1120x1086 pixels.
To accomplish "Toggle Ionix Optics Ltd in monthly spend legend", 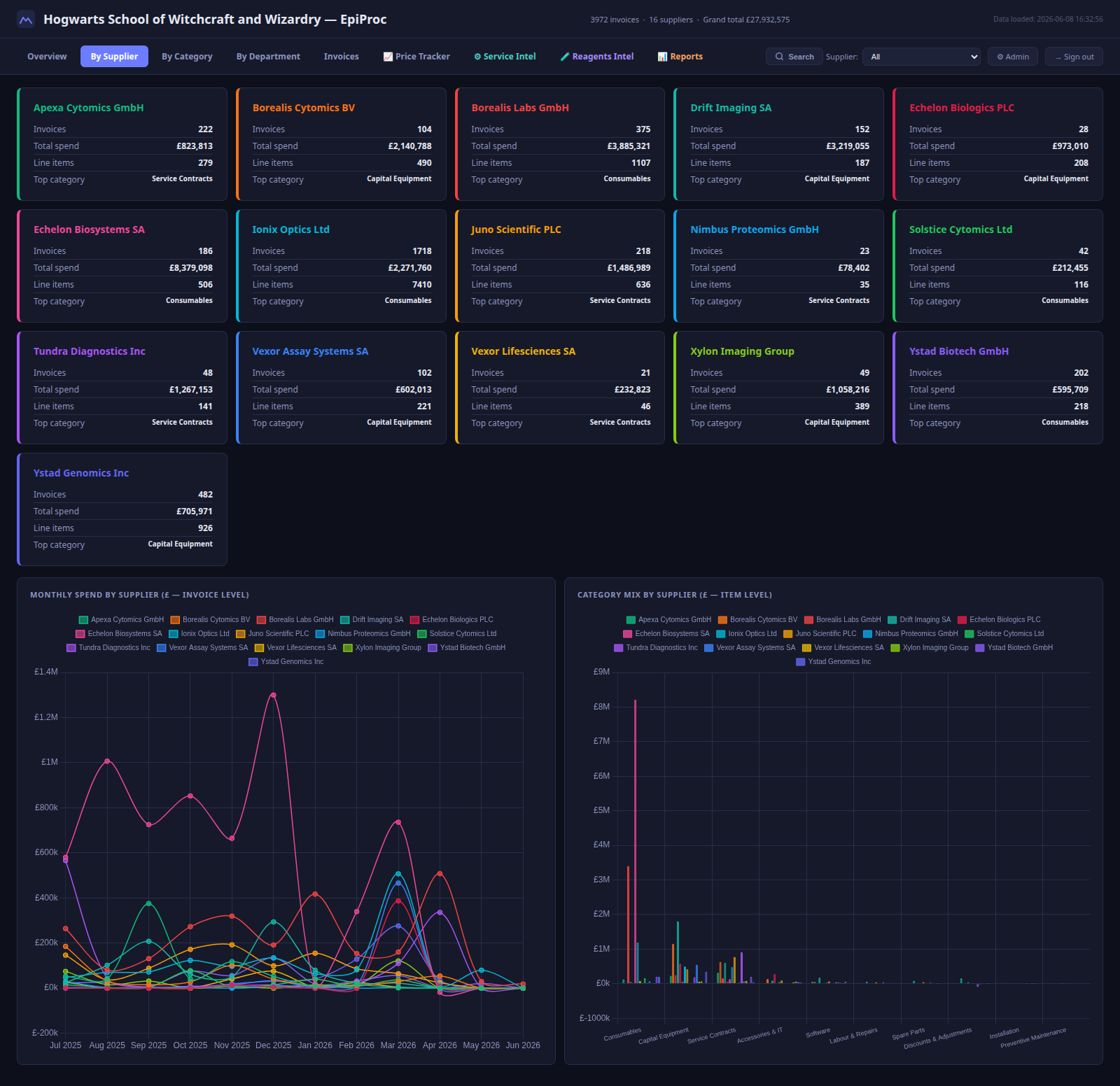I will click(x=199, y=634).
